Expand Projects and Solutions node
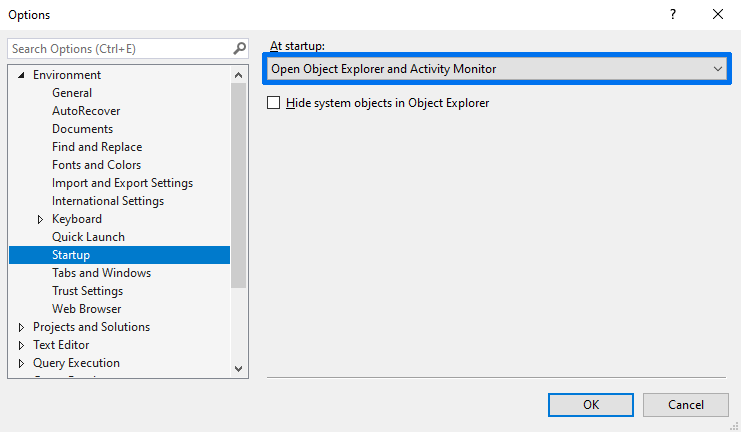Image resolution: width=741 pixels, height=432 pixels. [21, 327]
